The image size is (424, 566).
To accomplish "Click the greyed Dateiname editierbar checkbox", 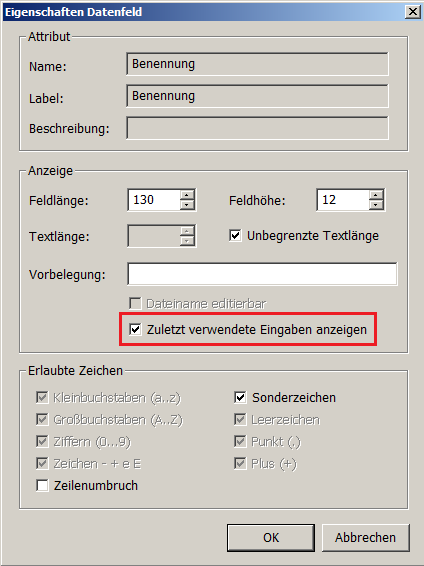I will [x=135, y=304].
